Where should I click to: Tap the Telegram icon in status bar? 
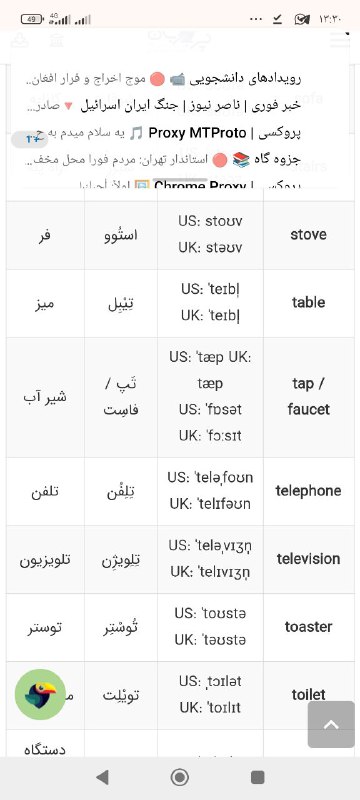(x=302, y=19)
